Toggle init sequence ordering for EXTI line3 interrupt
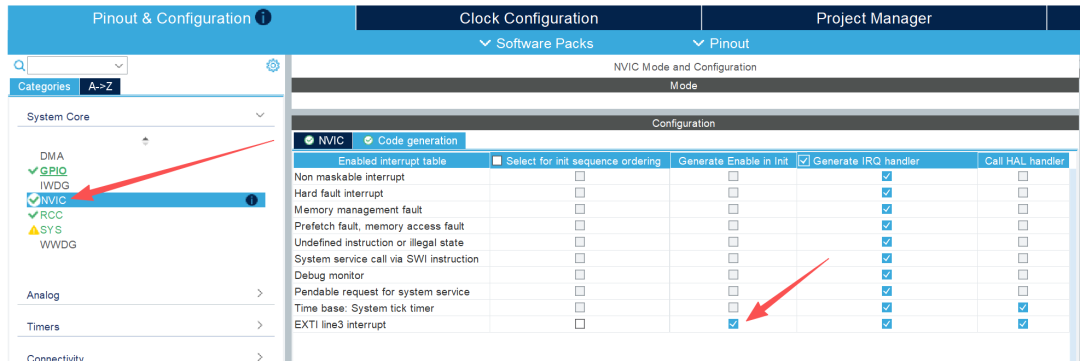 pyautogui.click(x=580, y=324)
